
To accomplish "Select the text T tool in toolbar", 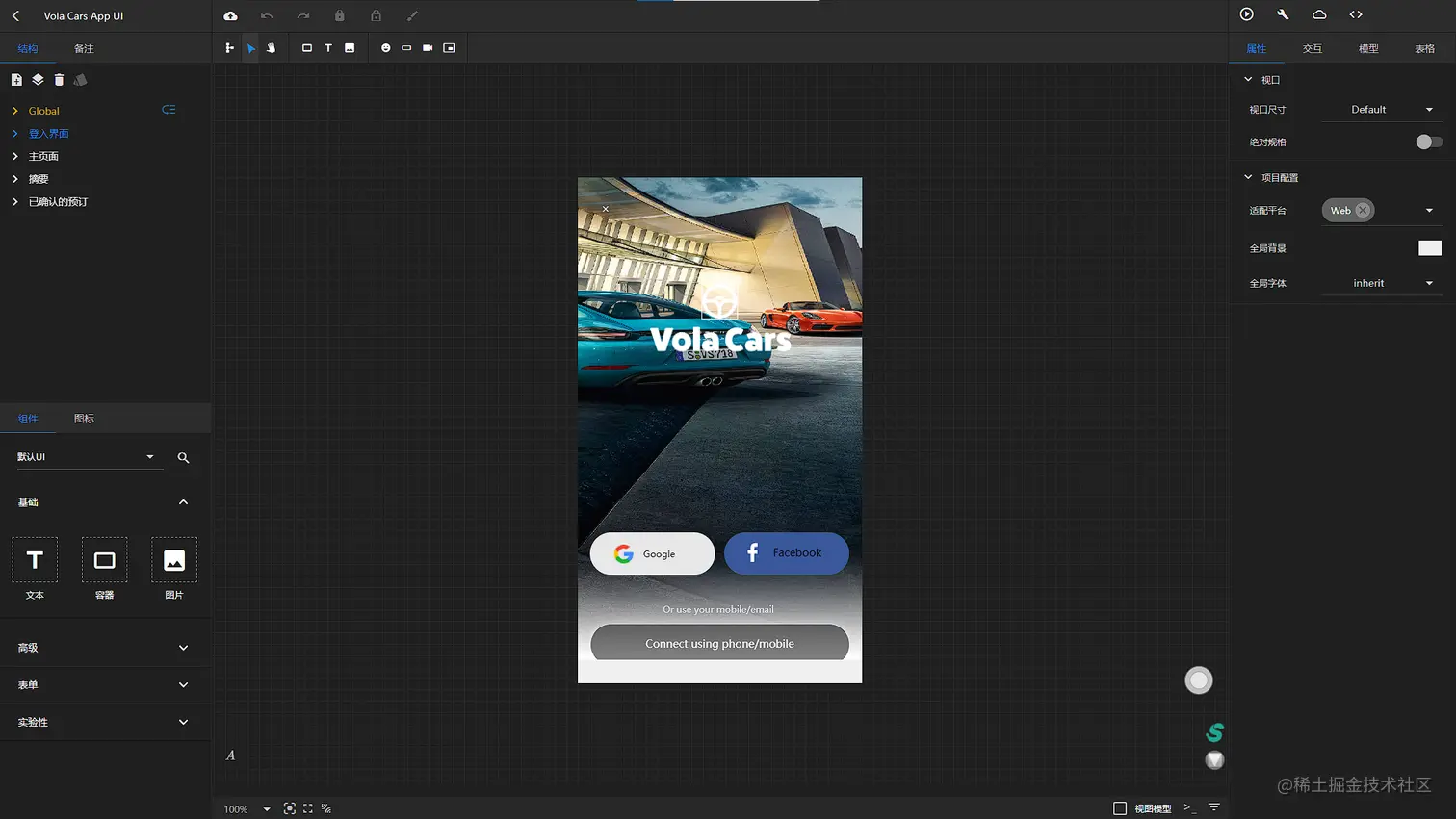I will pos(328,47).
